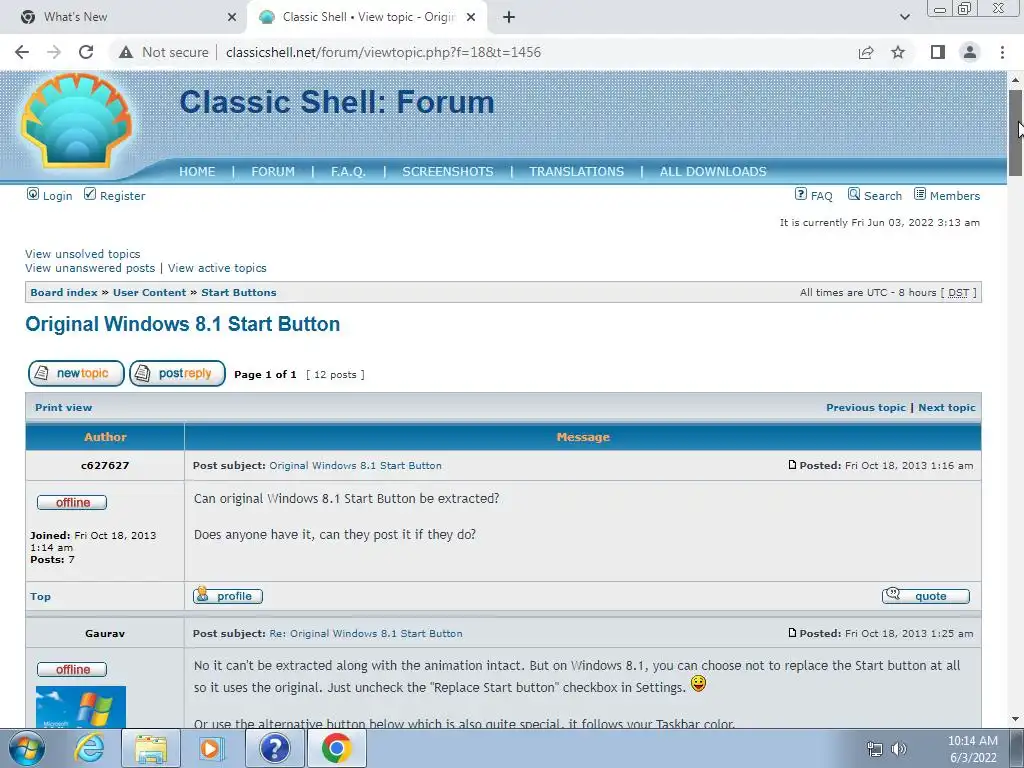This screenshot has width=1024, height=768.
Task: Click the Chrome back arrow
Action: [22, 52]
